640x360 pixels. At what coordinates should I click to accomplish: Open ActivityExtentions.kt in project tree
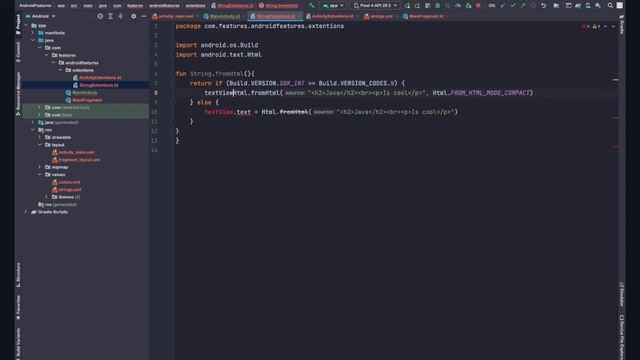click(100, 78)
